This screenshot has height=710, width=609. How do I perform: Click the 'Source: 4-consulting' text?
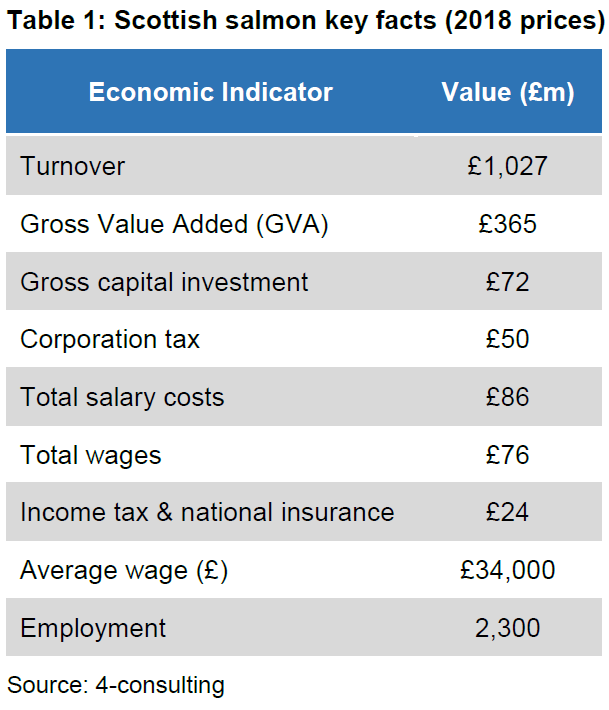click(116, 685)
